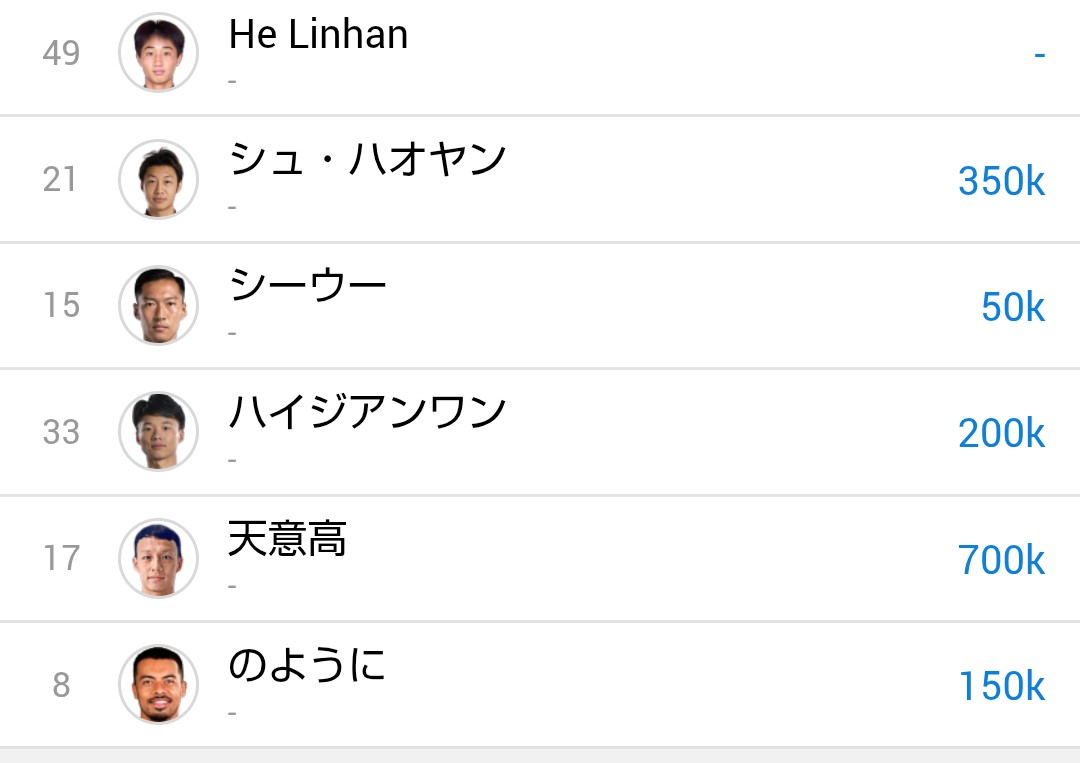Click シーウー's round profile picture

158,306
